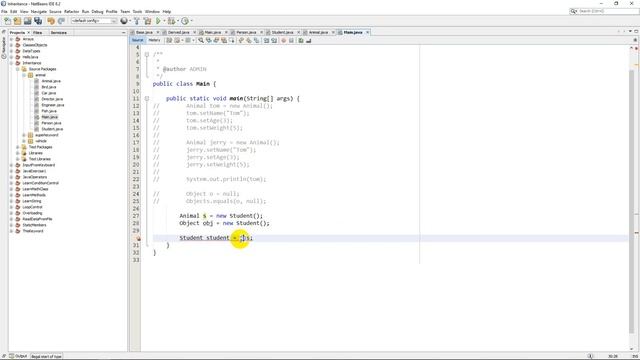This screenshot has width=640, height=360.
Task: Collapse the Javadoc comment fold at line 5
Action: [x=147, y=54]
